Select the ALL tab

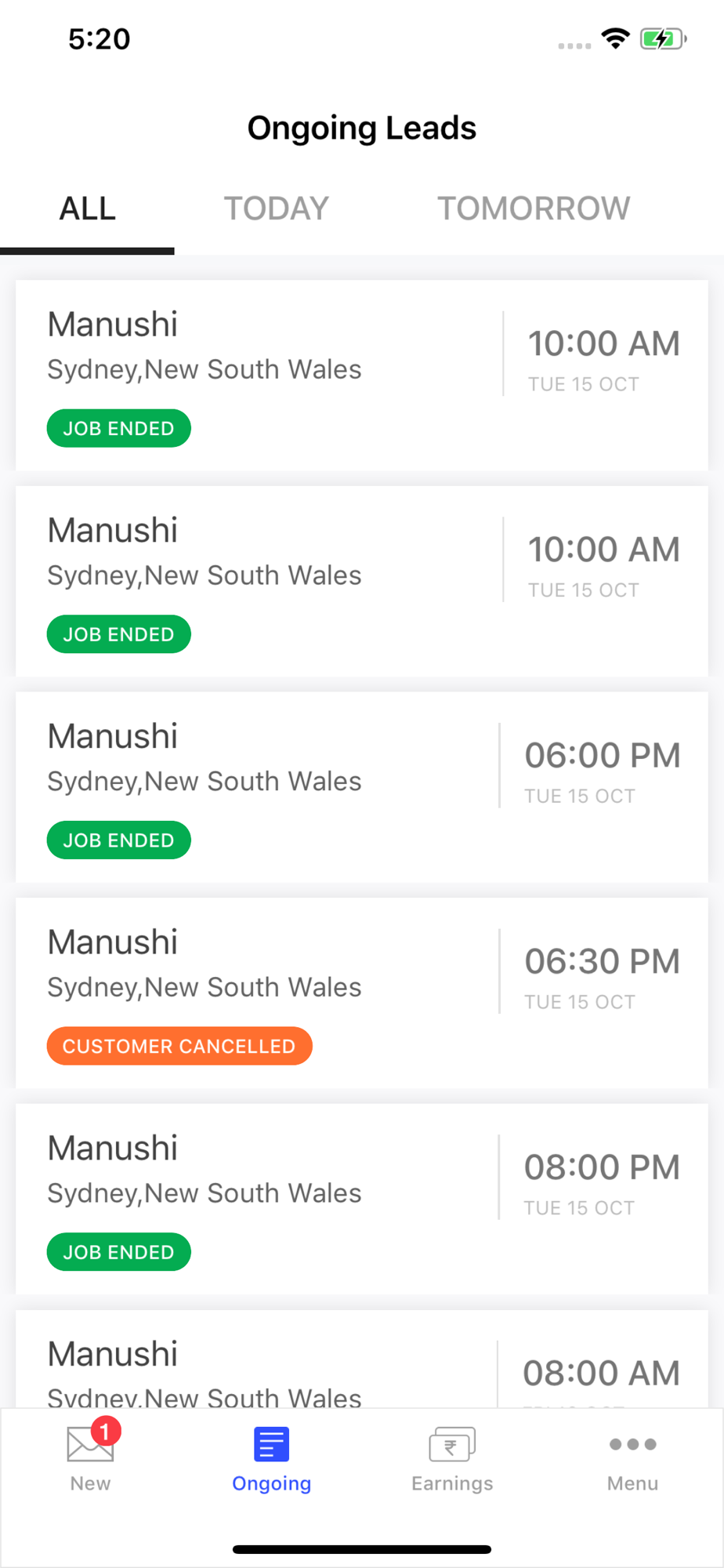pyautogui.click(x=87, y=209)
